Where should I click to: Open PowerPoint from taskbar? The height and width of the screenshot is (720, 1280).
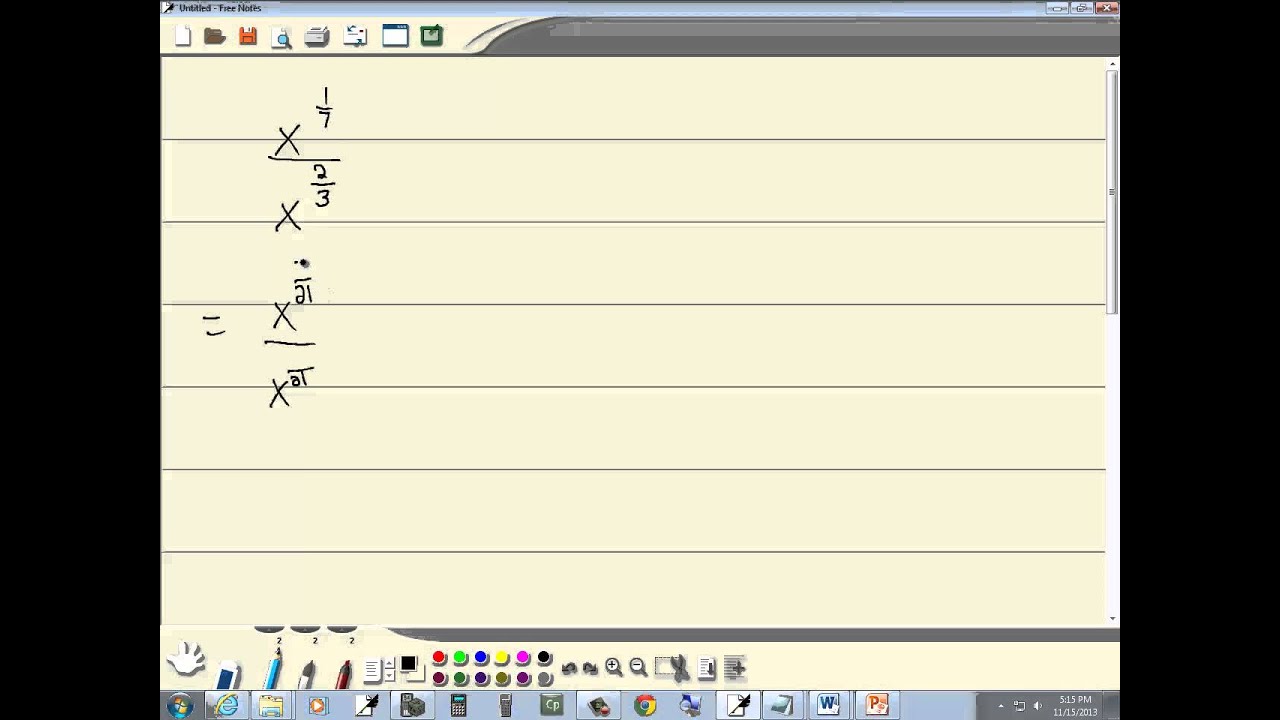pyautogui.click(x=877, y=705)
